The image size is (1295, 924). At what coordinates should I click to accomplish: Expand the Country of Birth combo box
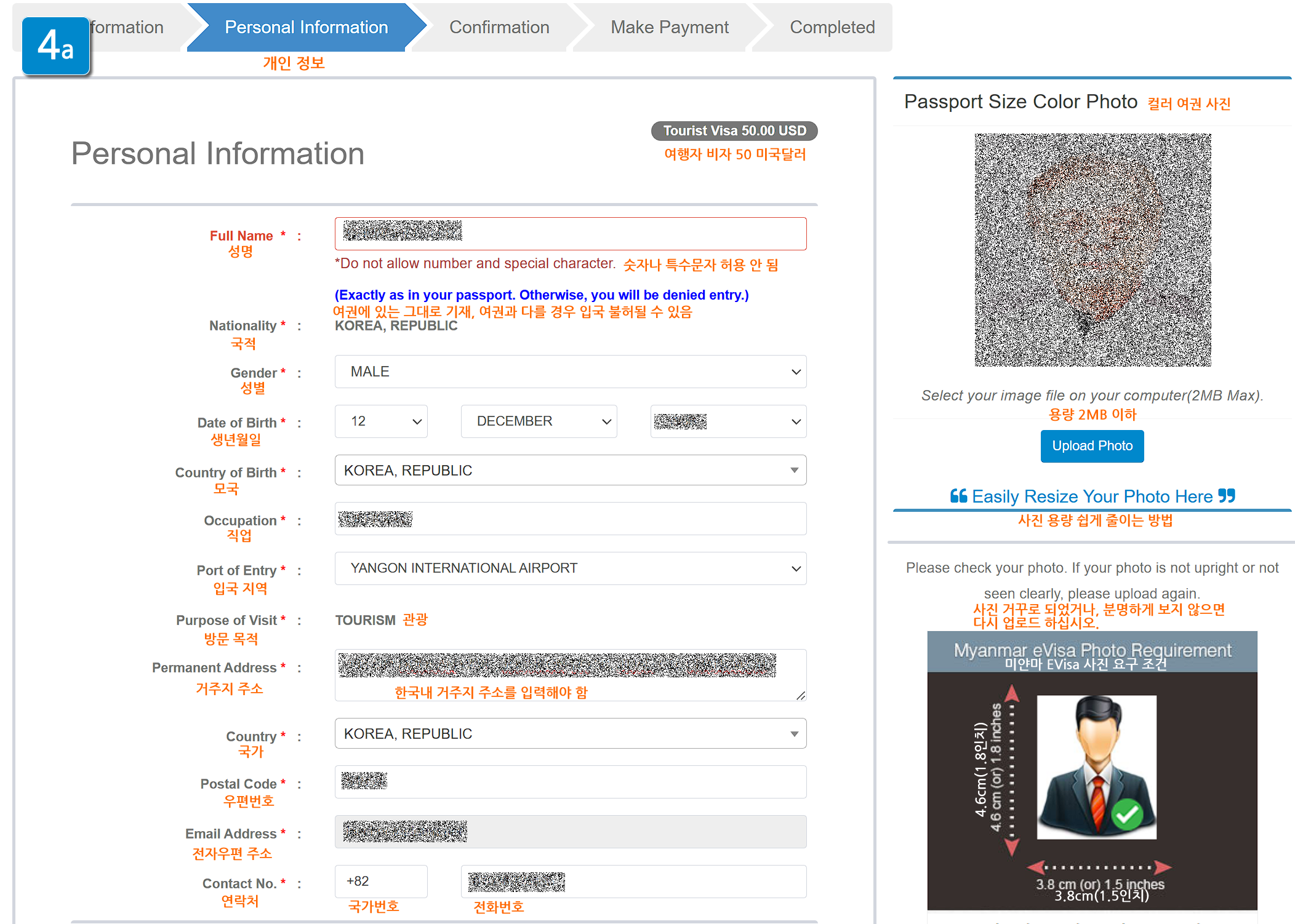point(570,471)
